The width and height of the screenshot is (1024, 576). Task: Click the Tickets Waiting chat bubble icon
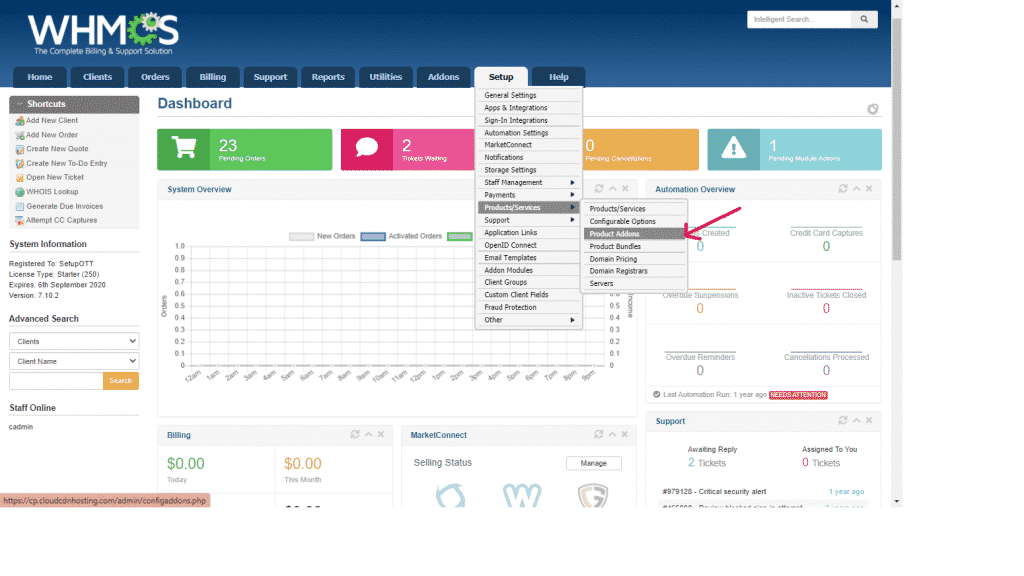click(367, 149)
